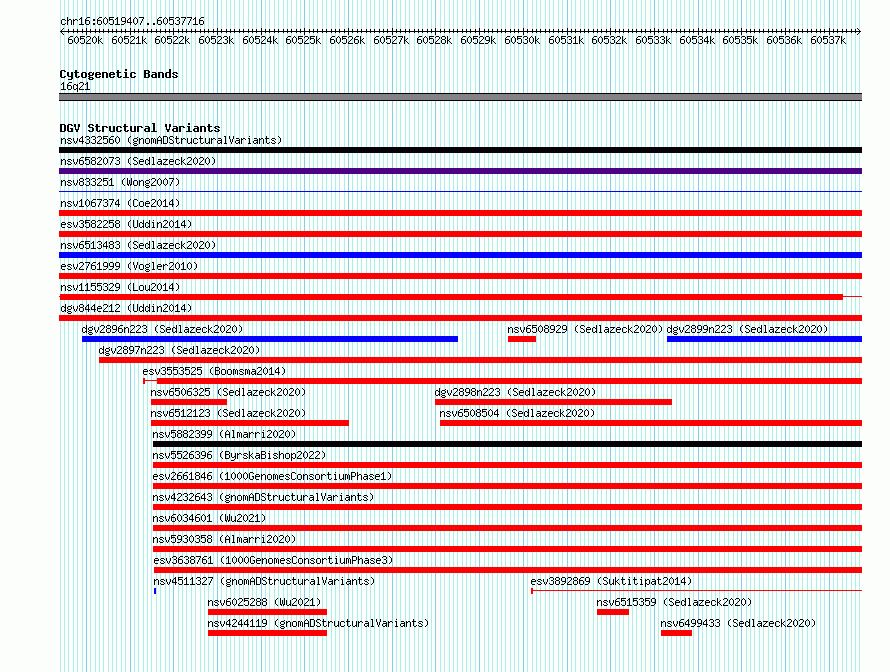Click the DGV Structural Variants track title
The width and height of the screenshot is (890, 672).
[140, 128]
